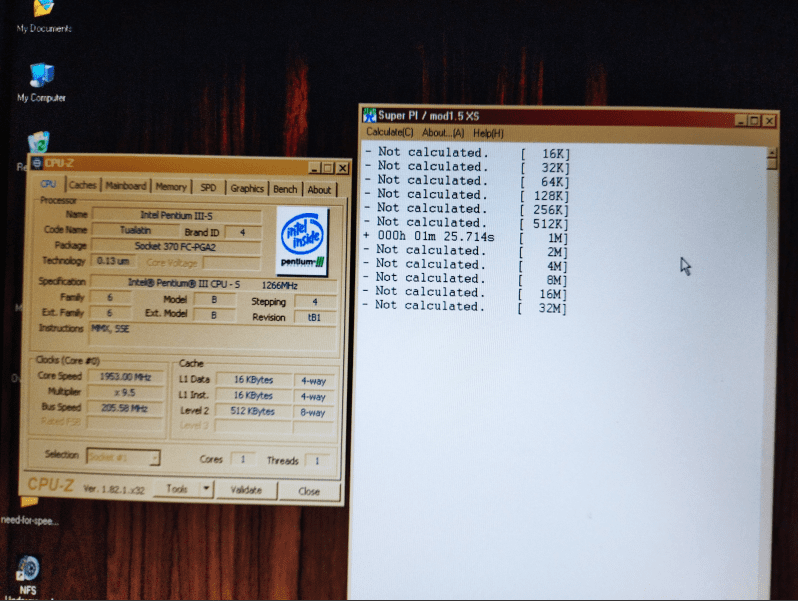The image size is (798, 601).
Task: Open the need-for-speed folder on desktop
Action: [x=30, y=511]
